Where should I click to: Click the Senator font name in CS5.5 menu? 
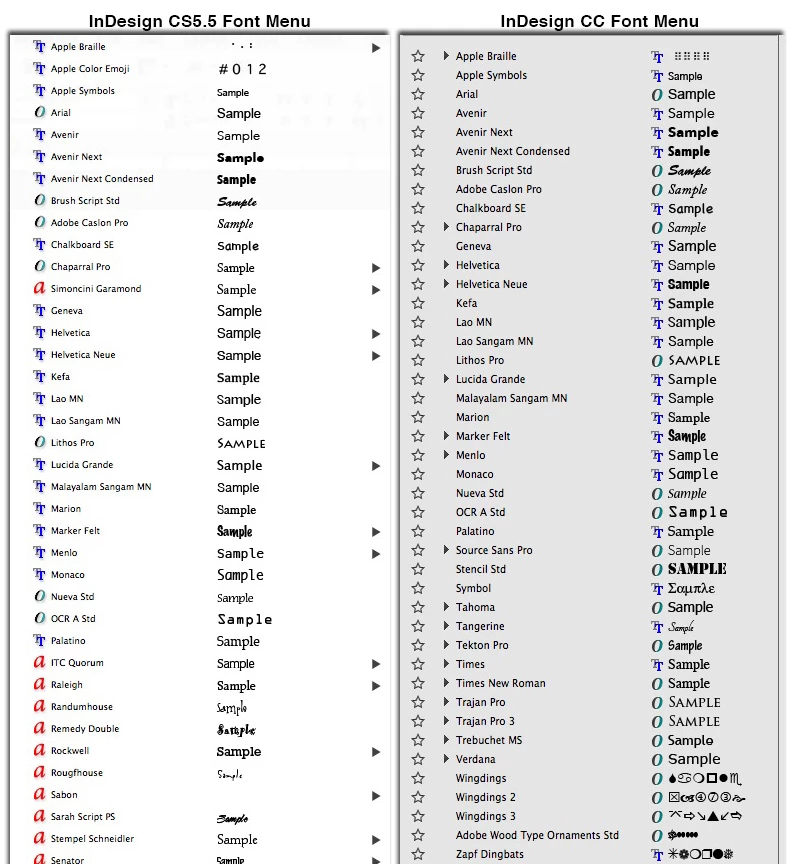click(x=67, y=860)
